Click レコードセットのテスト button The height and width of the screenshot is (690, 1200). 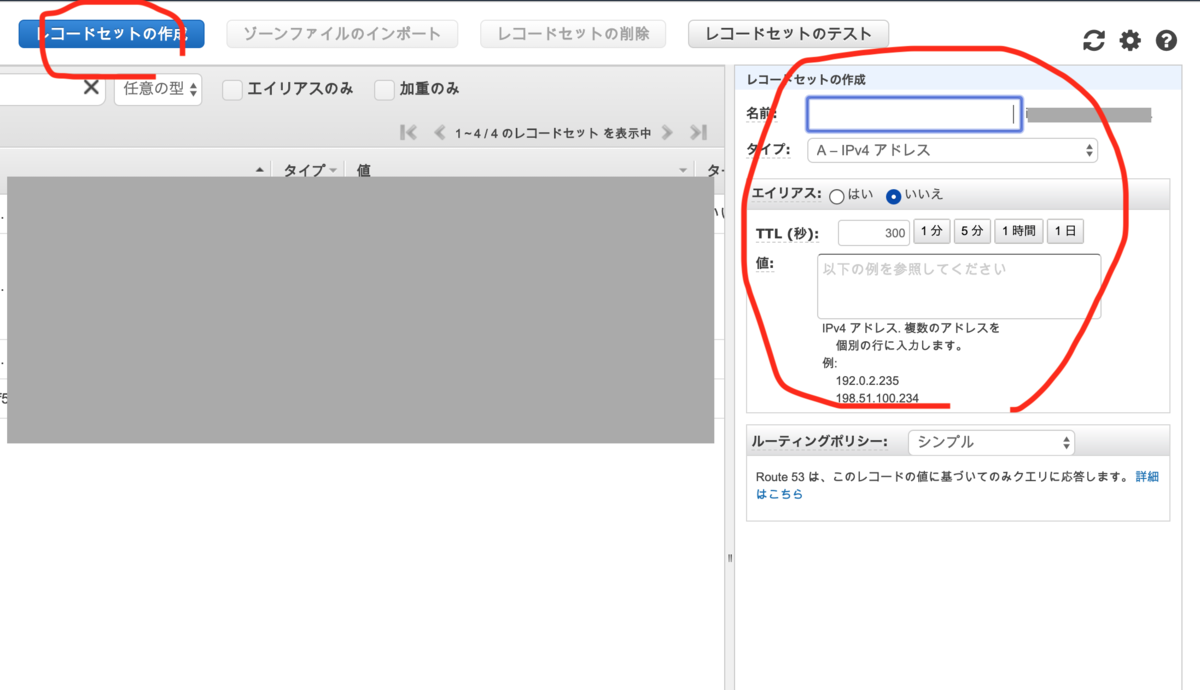[788, 34]
